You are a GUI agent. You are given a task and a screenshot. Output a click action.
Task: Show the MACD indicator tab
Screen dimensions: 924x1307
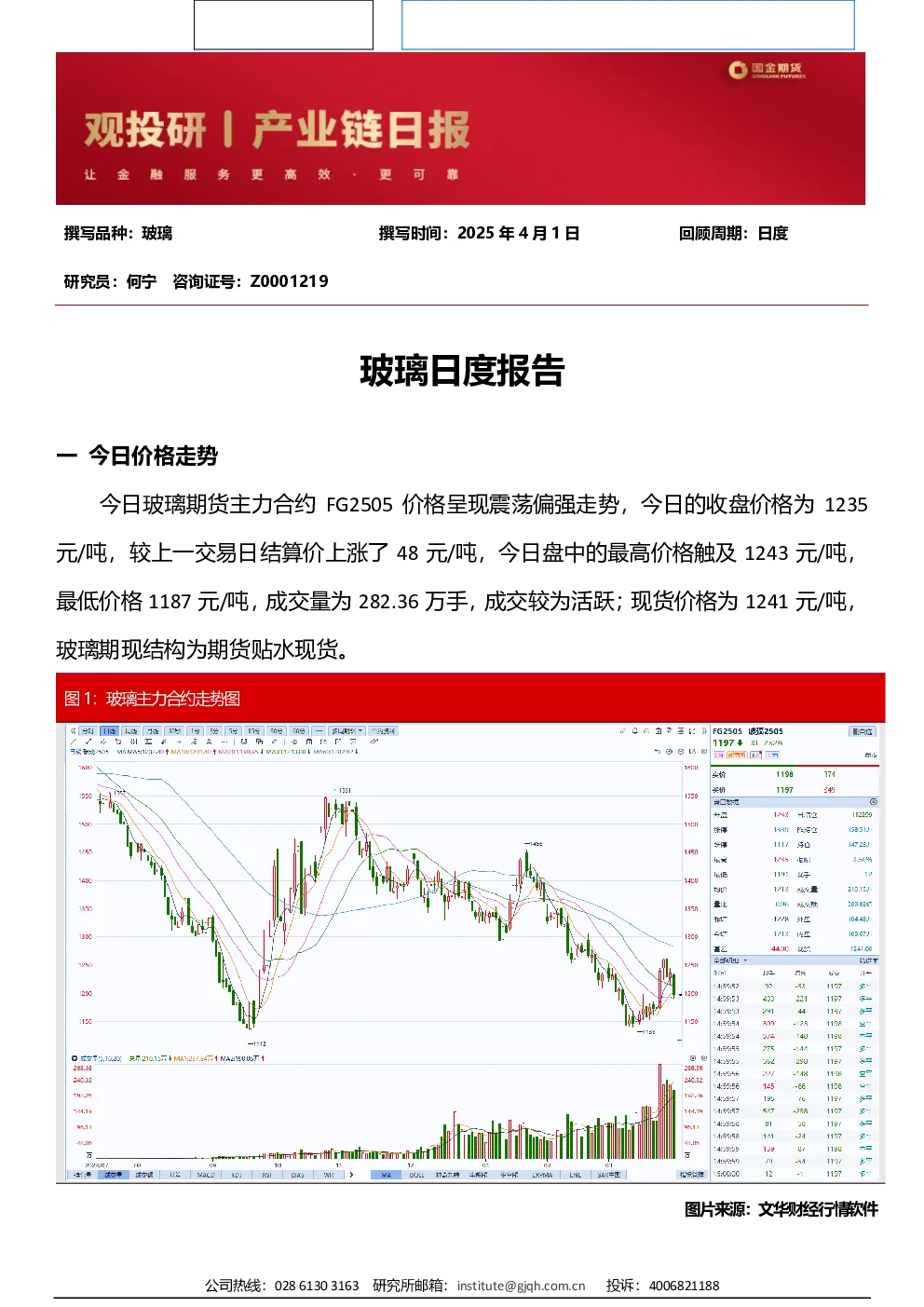tap(206, 1176)
